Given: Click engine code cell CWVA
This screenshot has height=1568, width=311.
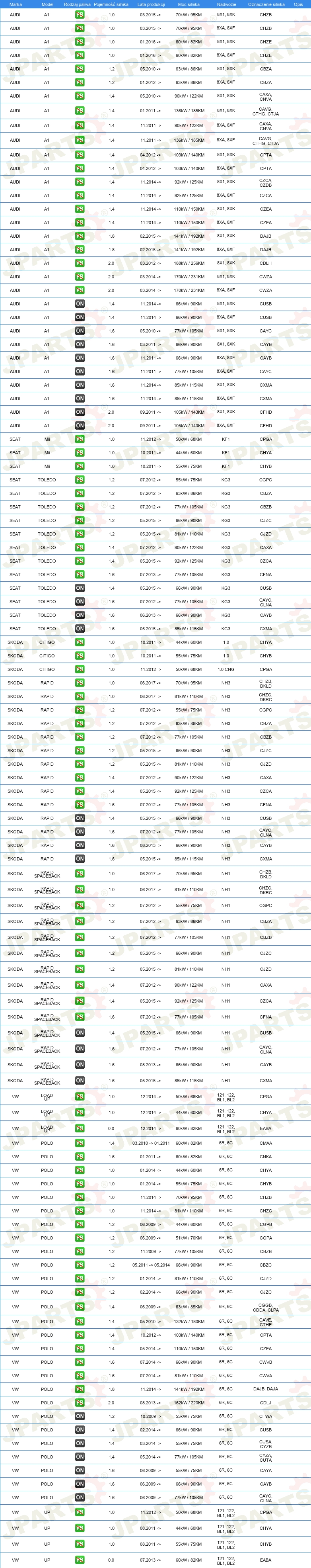Looking at the screenshot, I should point(265,1376).
